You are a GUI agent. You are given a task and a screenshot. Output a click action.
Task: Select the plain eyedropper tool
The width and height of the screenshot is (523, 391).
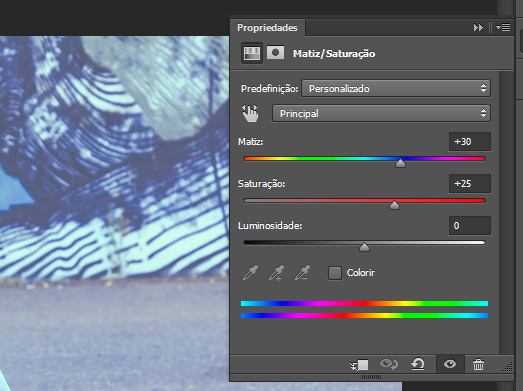[x=250, y=273]
